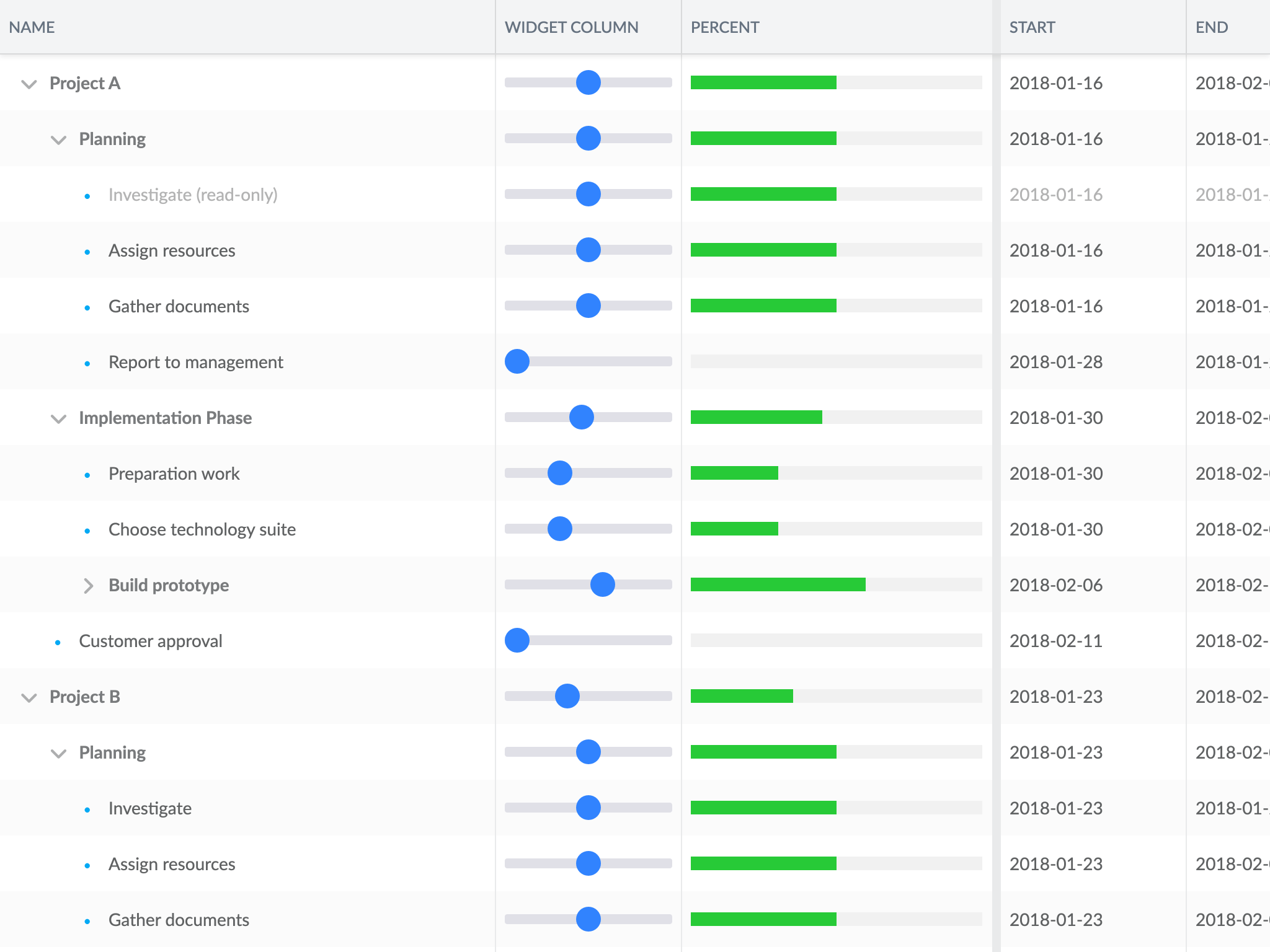Collapse Planning group under Project B
The height and width of the screenshot is (952, 1270).
point(58,753)
